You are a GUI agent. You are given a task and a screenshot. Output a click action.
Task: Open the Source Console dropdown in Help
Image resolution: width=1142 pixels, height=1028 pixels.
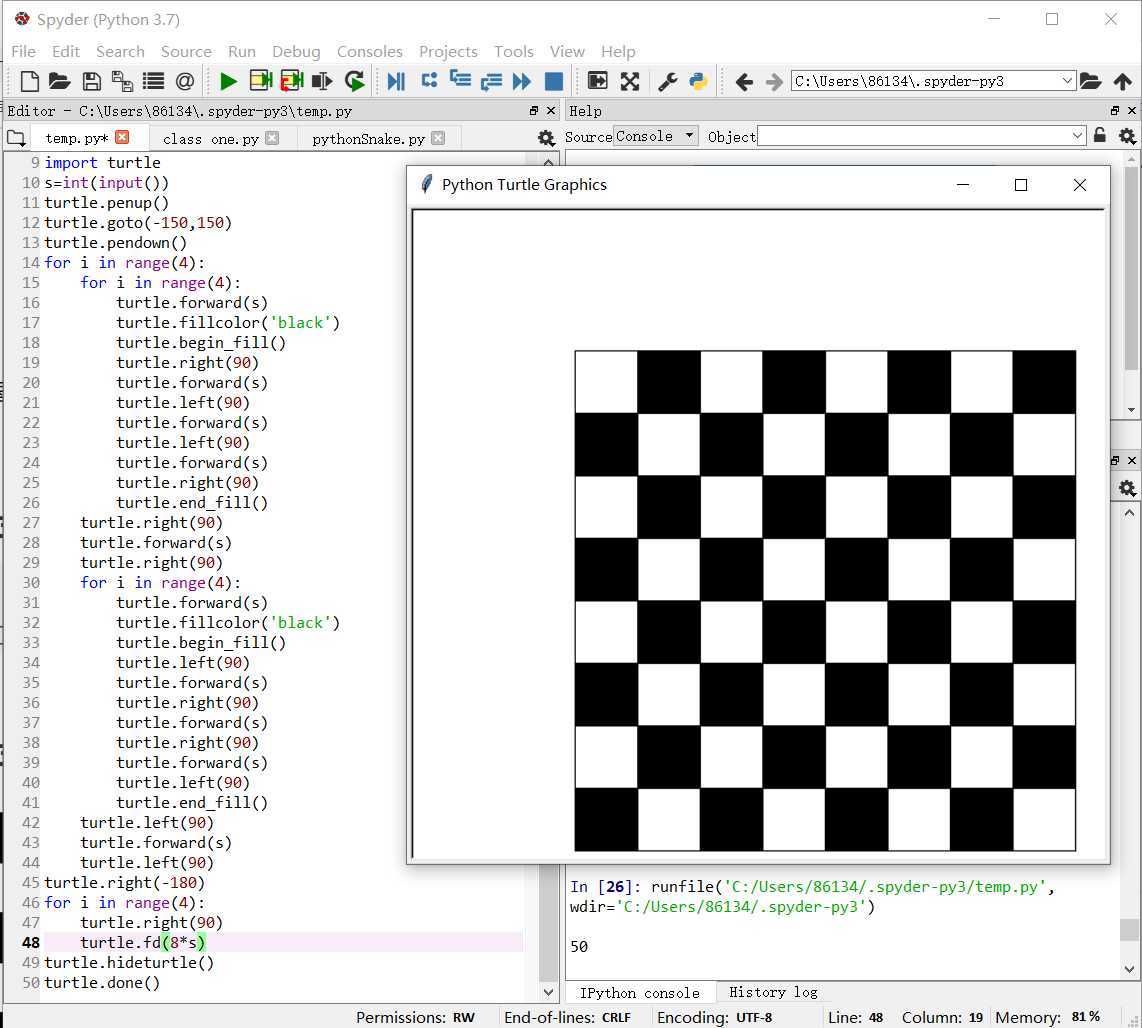655,136
